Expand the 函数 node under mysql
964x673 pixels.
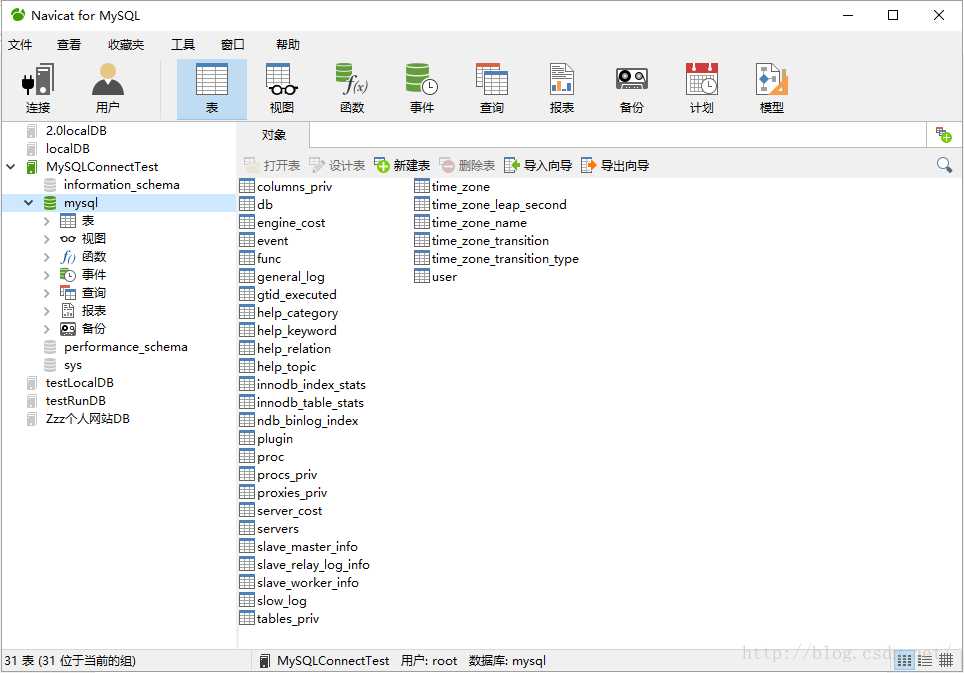click(x=47, y=257)
